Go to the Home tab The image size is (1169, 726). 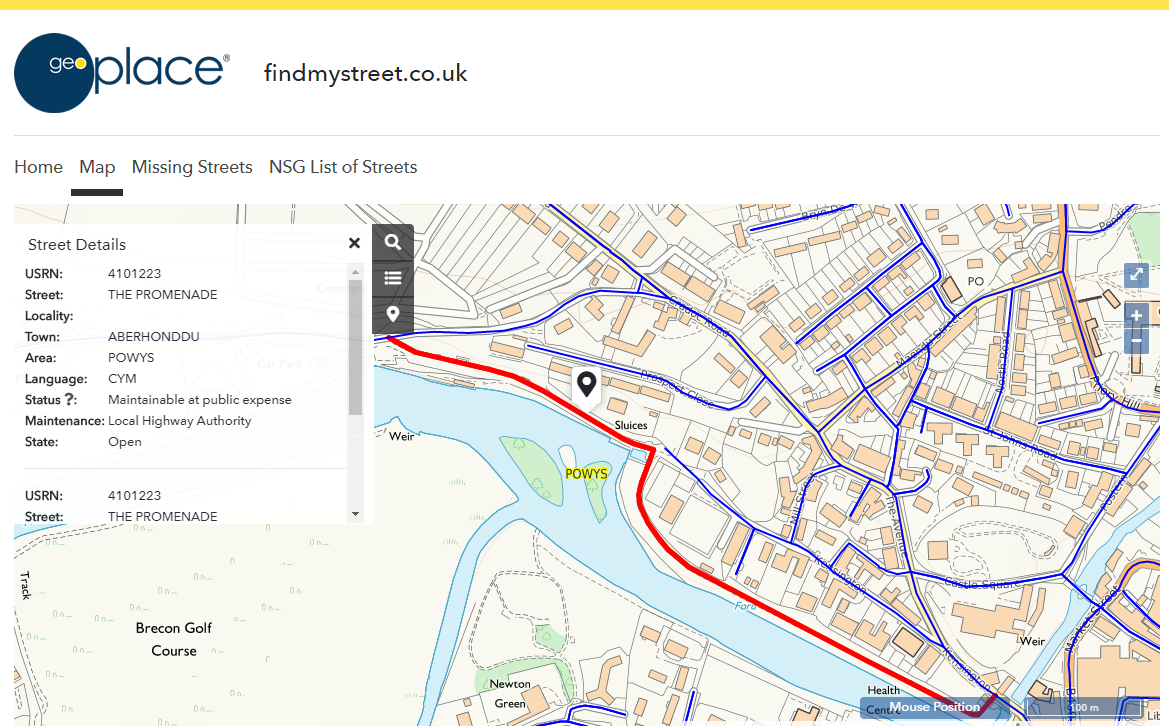pos(38,167)
